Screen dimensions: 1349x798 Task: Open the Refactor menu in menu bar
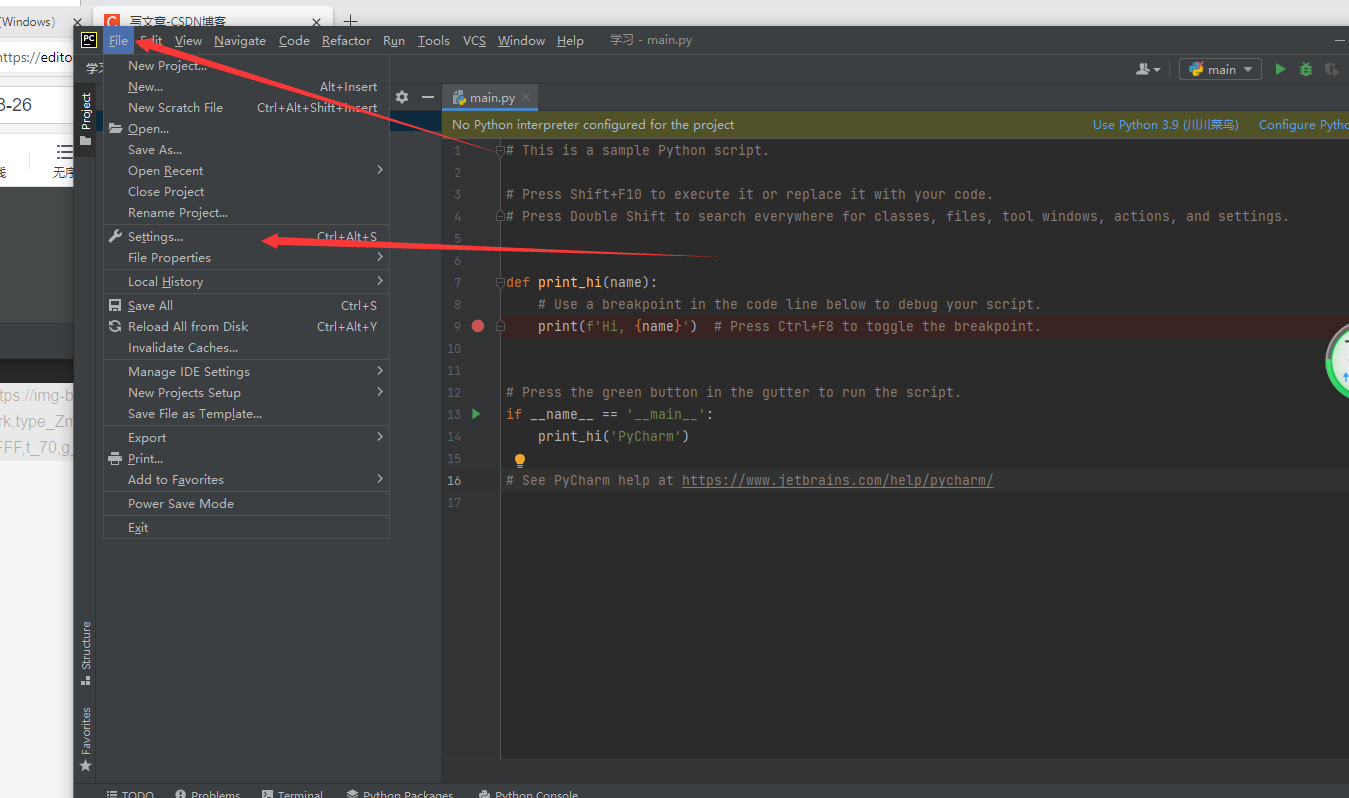click(346, 41)
